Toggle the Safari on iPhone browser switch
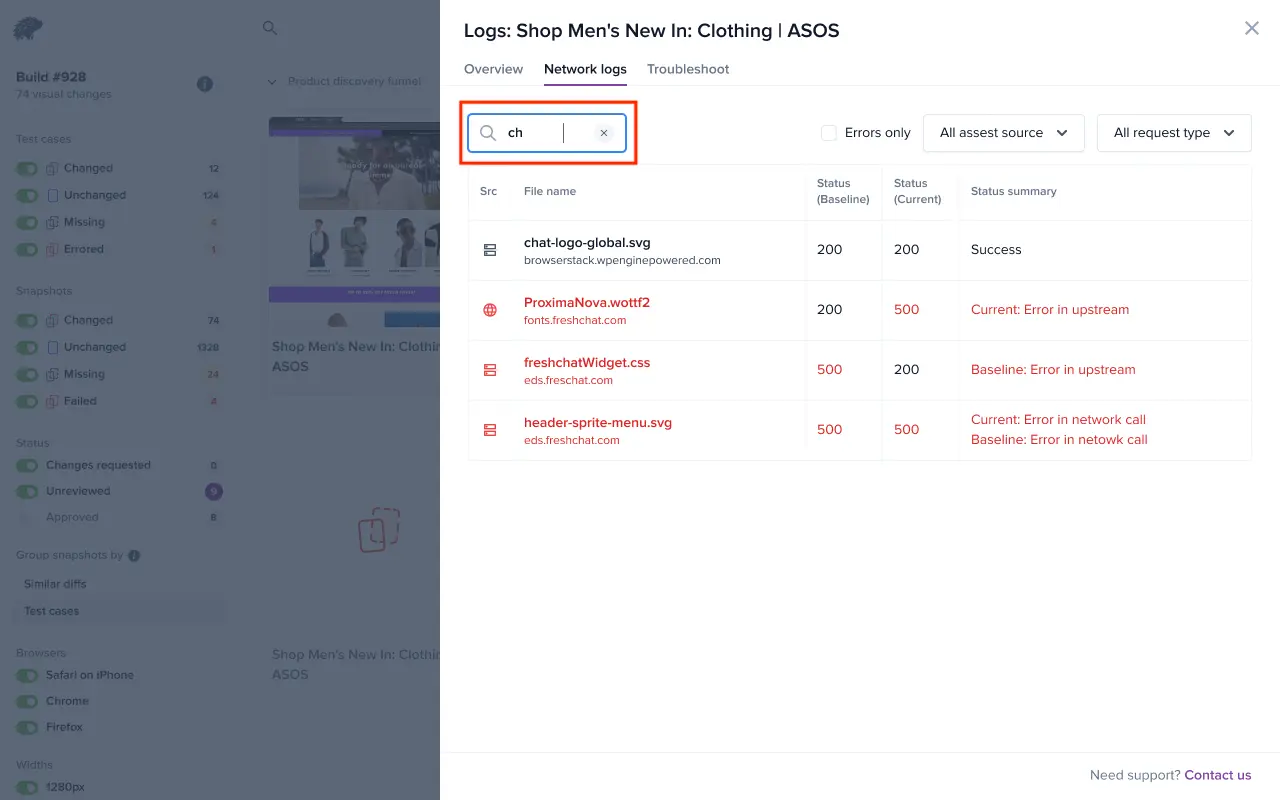The image size is (1280, 800). tap(27, 675)
